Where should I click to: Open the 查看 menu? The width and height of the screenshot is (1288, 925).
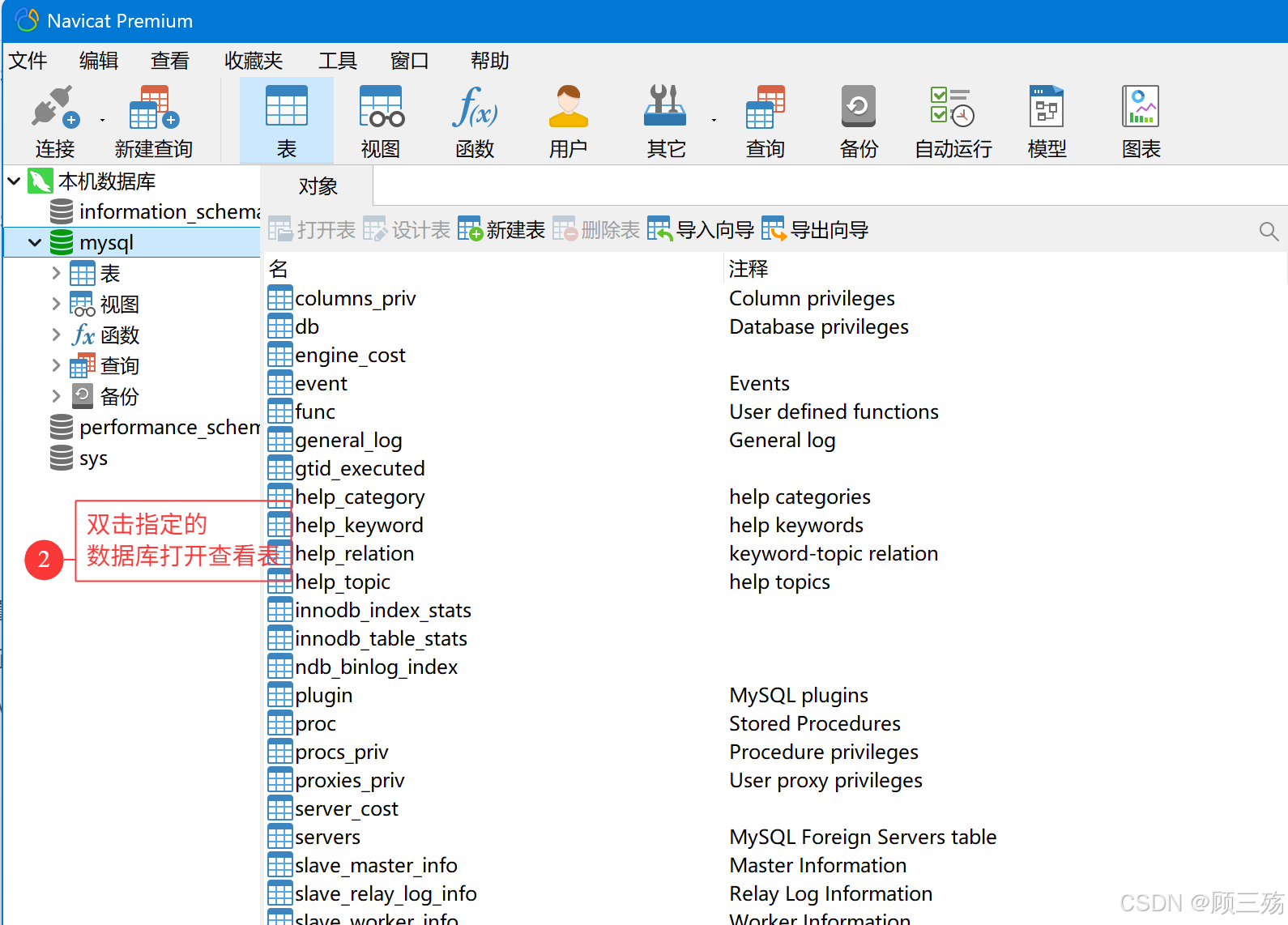[x=170, y=61]
